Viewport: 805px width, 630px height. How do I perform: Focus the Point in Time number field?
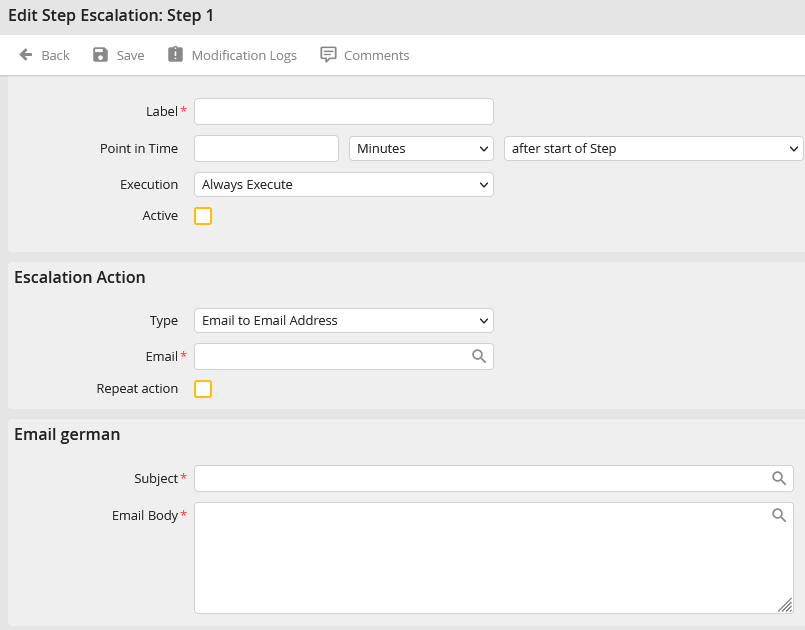pyautogui.click(x=266, y=148)
